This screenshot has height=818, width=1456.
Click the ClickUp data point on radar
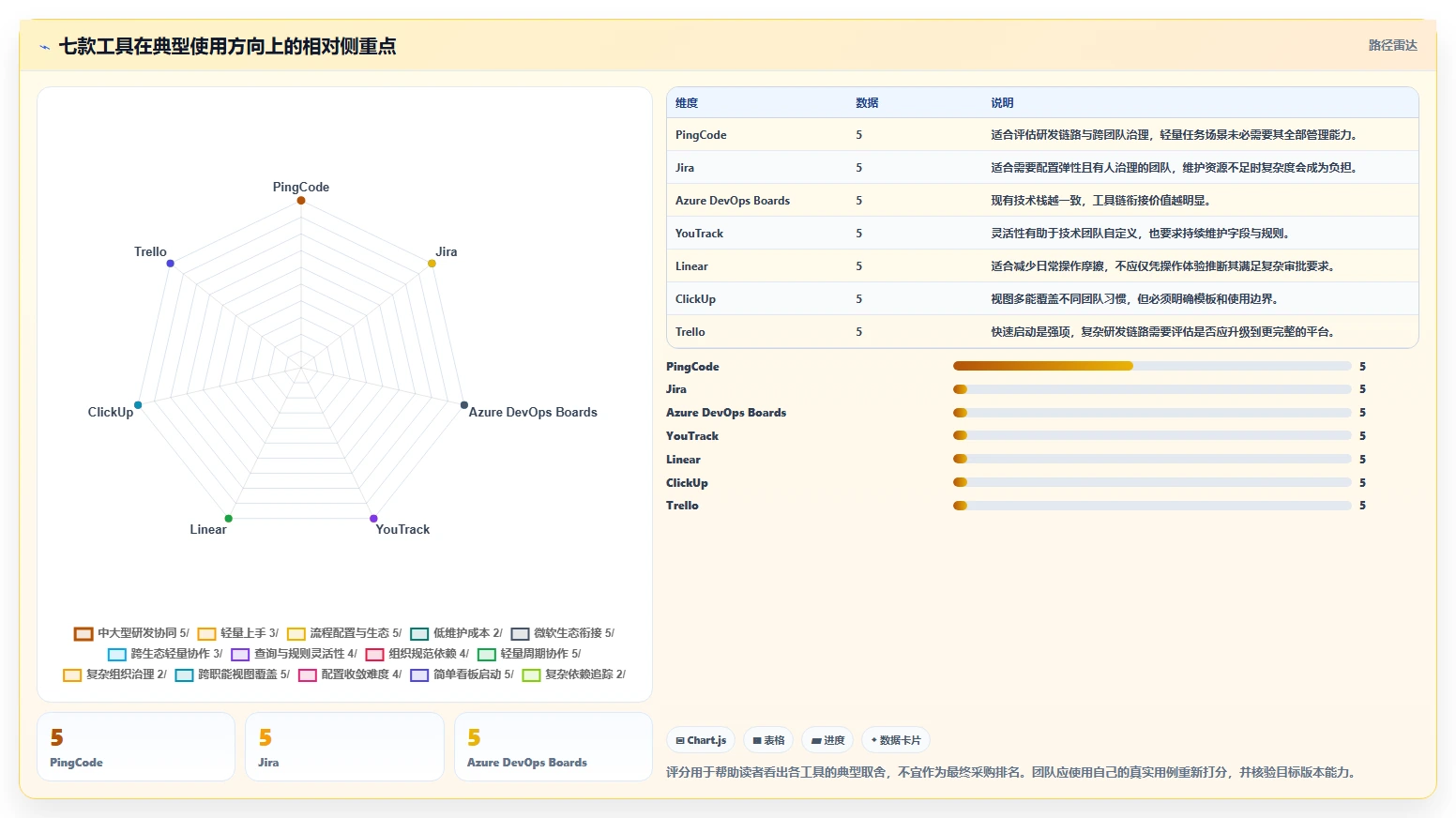click(138, 405)
